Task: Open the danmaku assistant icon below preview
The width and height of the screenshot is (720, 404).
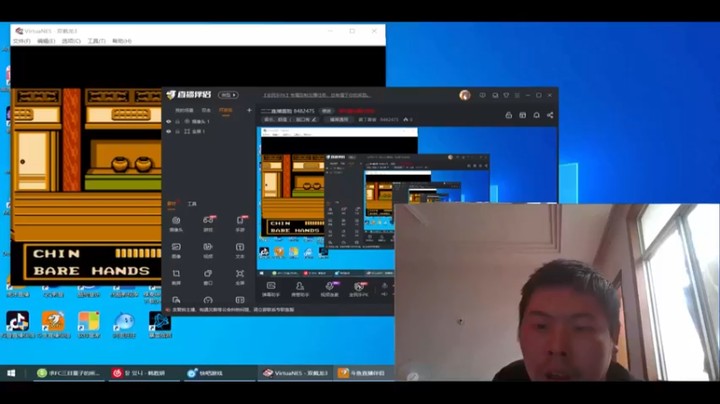Action: pyautogui.click(x=270, y=289)
